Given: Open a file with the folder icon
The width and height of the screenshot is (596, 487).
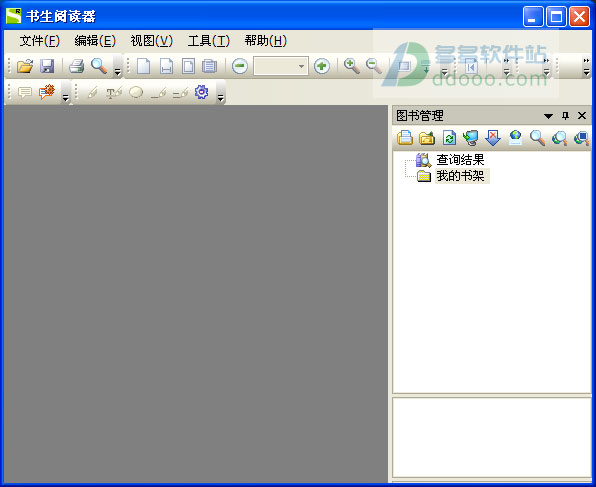Looking at the screenshot, I should (25, 66).
